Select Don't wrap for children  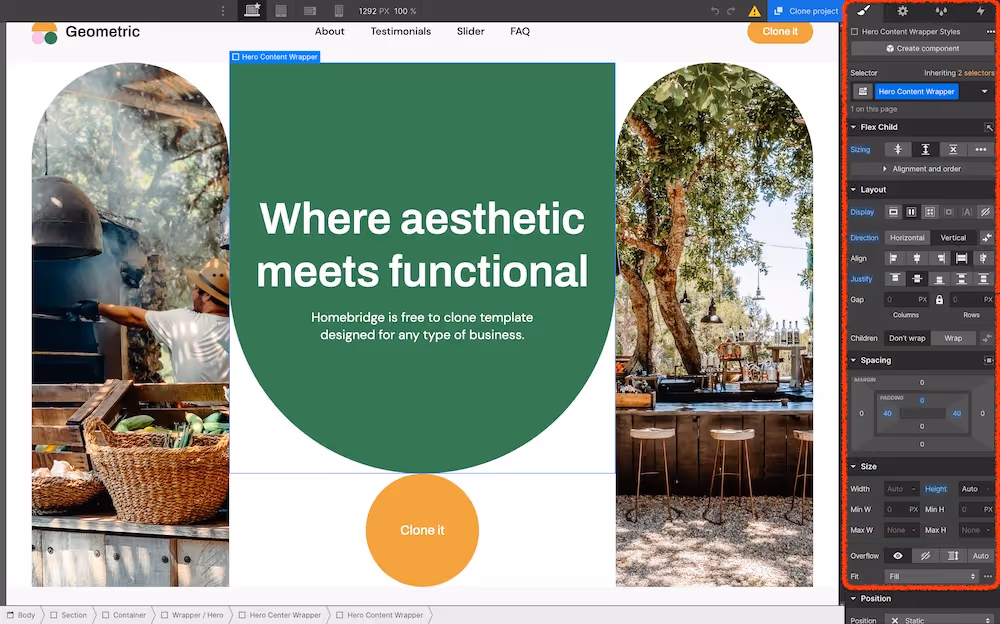pos(907,338)
